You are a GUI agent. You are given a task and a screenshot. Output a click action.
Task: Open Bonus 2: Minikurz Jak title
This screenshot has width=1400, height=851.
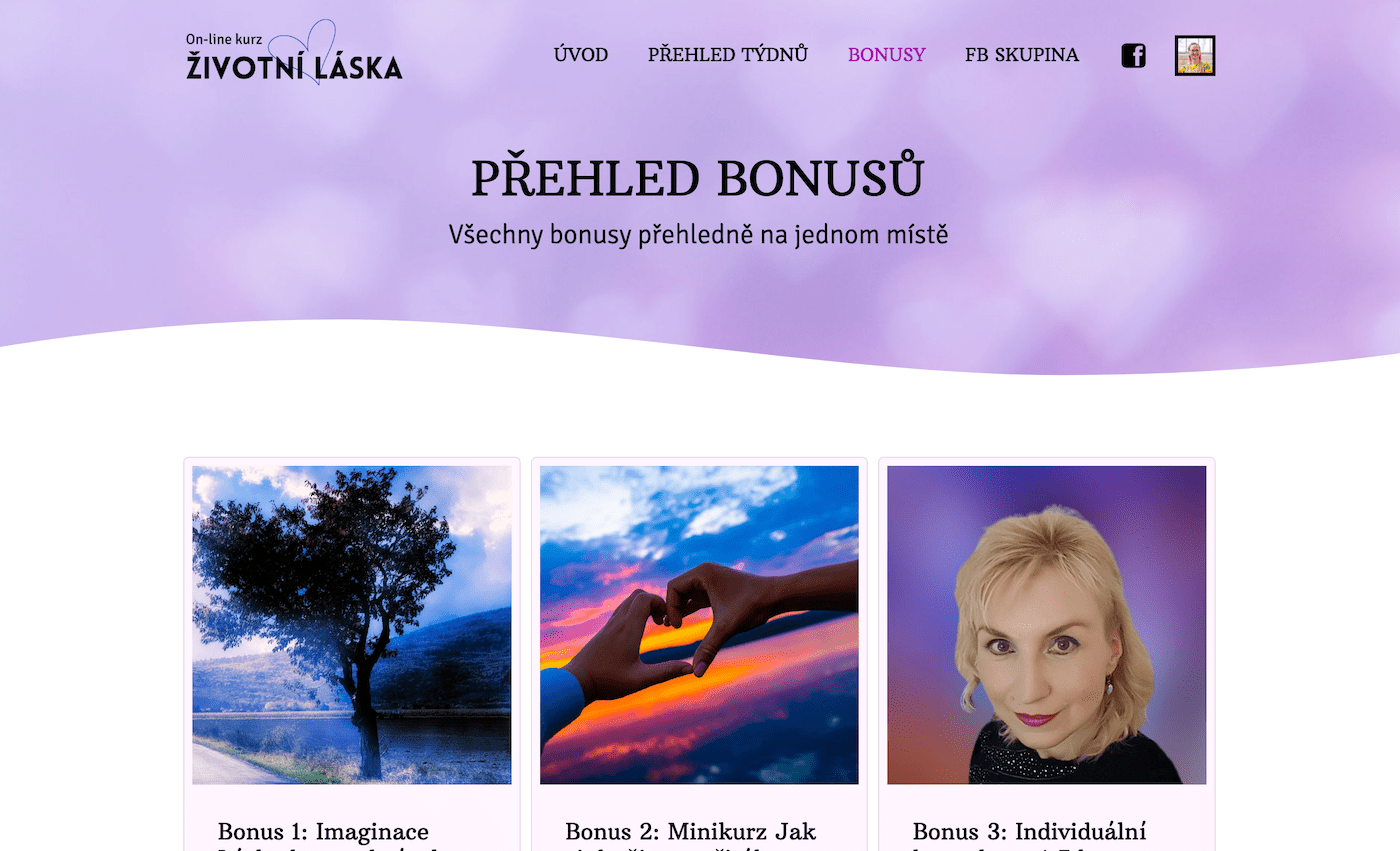click(x=690, y=832)
